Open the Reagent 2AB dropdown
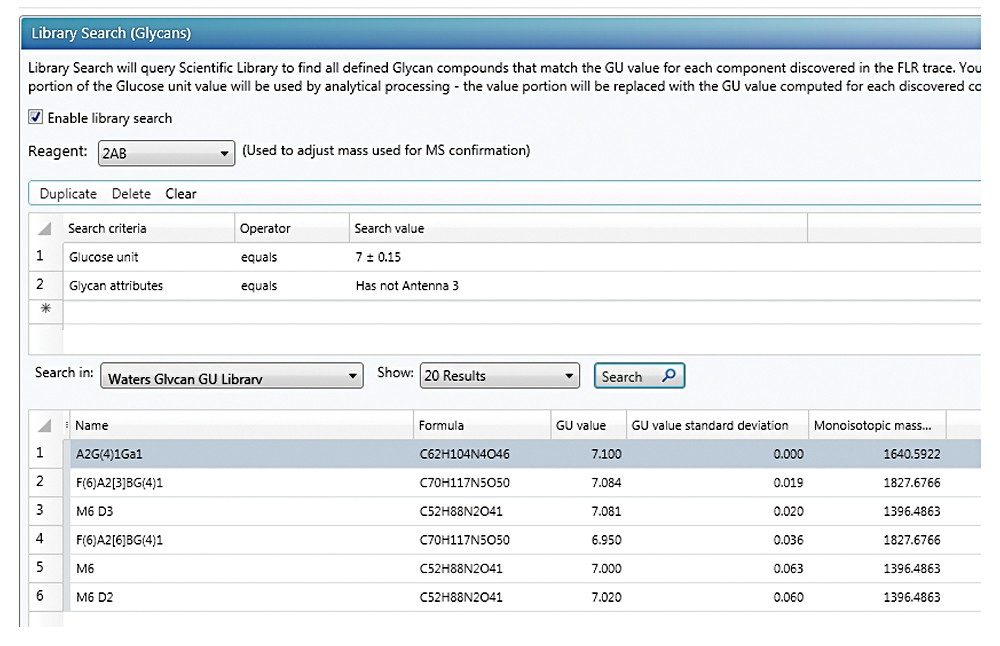 click(165, 154)
